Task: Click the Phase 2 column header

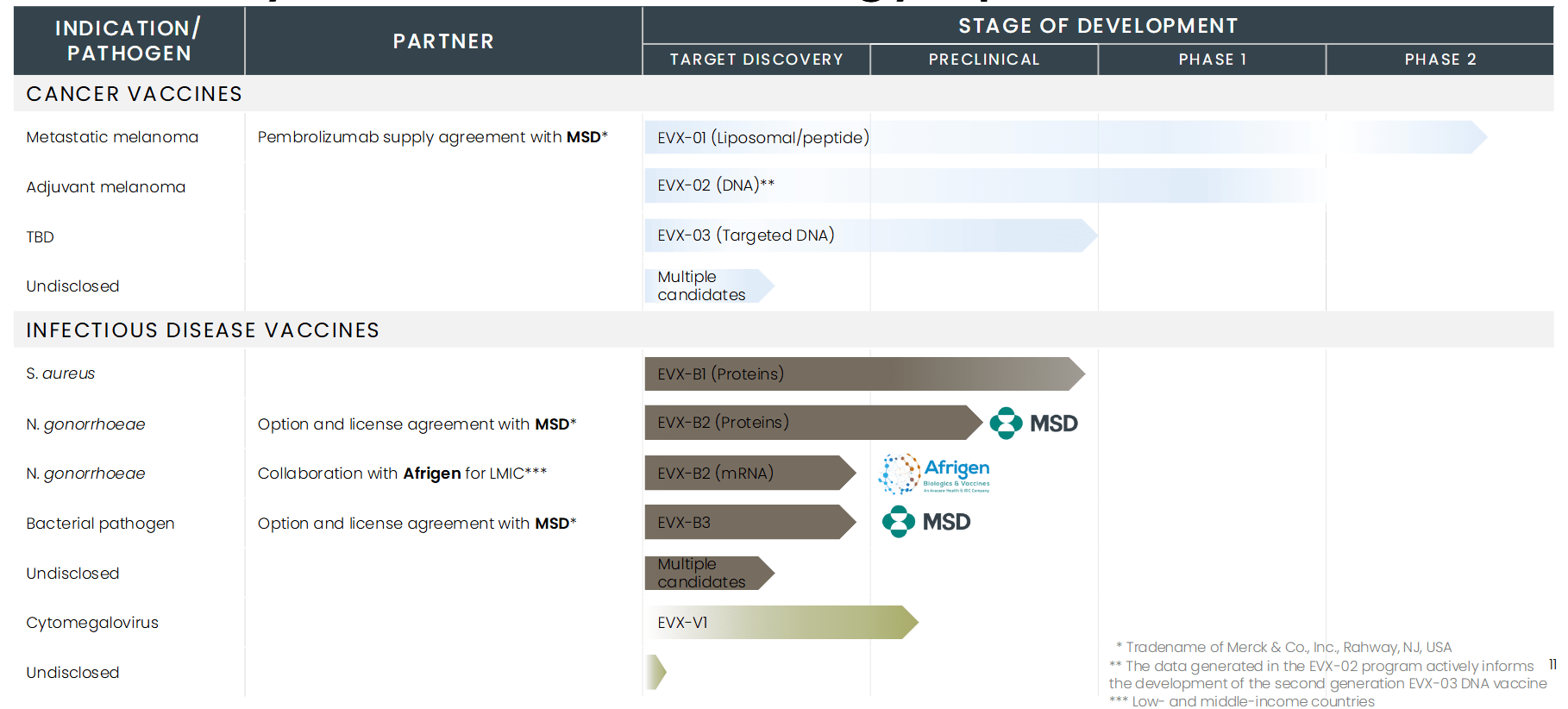Action: coord(1439,60)
